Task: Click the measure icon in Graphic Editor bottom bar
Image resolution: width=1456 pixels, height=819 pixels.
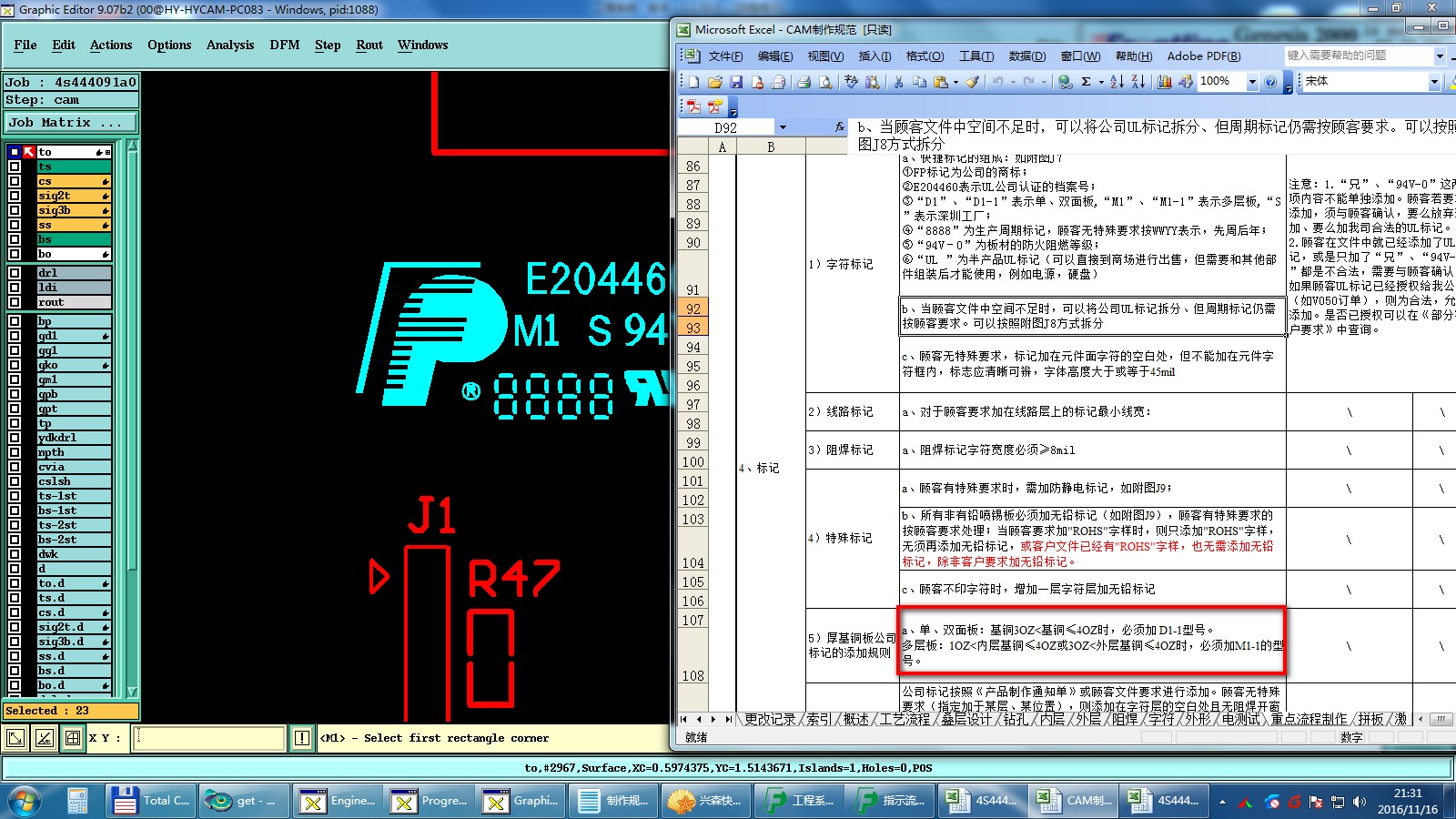Action: coord(44,738)
